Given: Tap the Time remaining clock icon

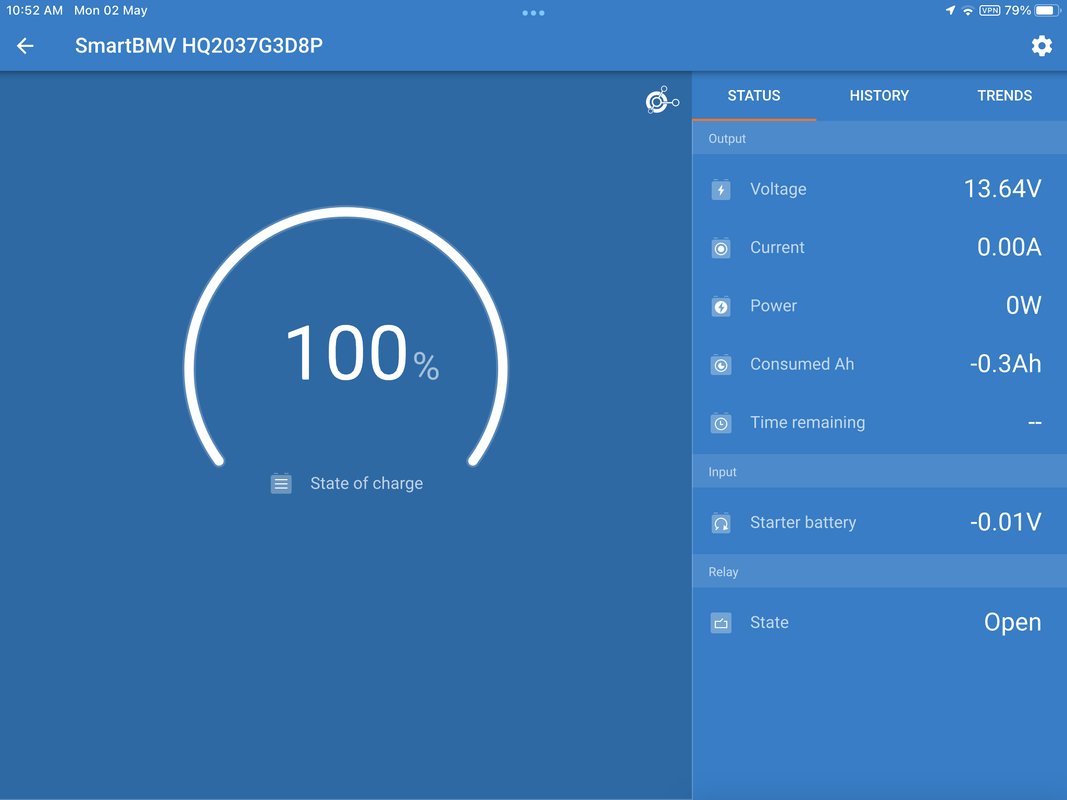Looking at the screenshot, I should 721,423.
